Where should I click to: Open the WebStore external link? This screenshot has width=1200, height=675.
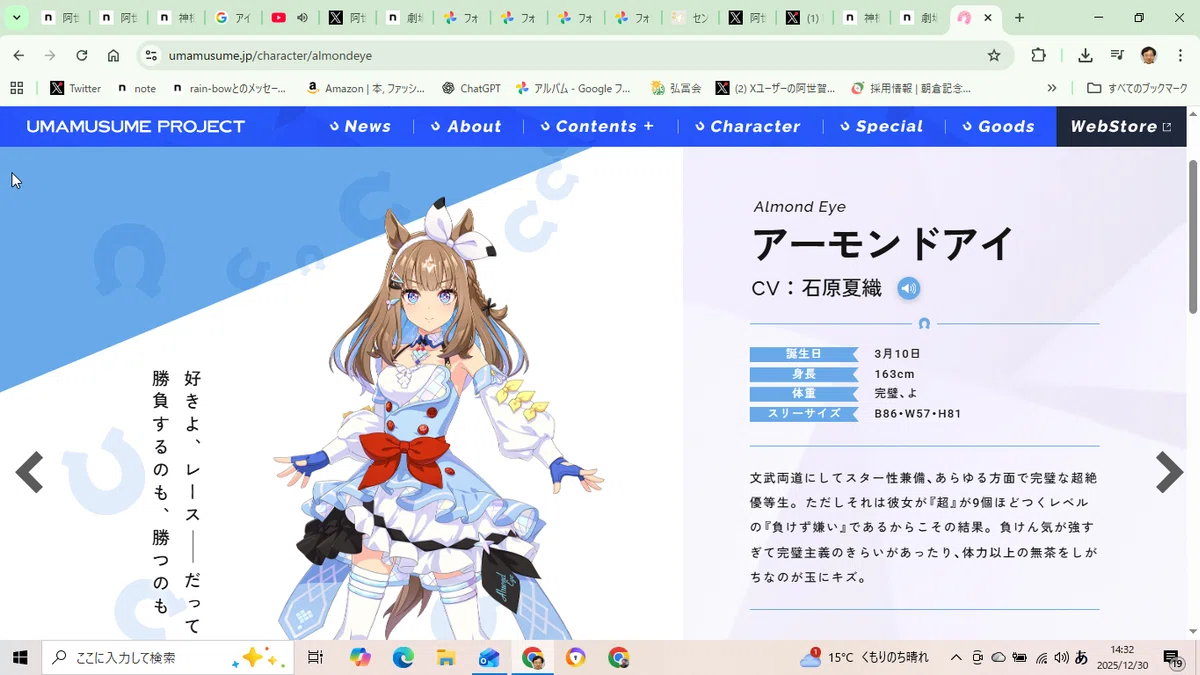(x=1121, y=127)
